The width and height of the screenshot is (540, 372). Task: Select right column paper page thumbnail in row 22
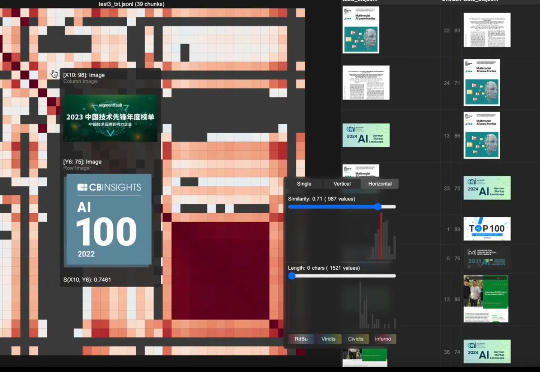point(487,30)
